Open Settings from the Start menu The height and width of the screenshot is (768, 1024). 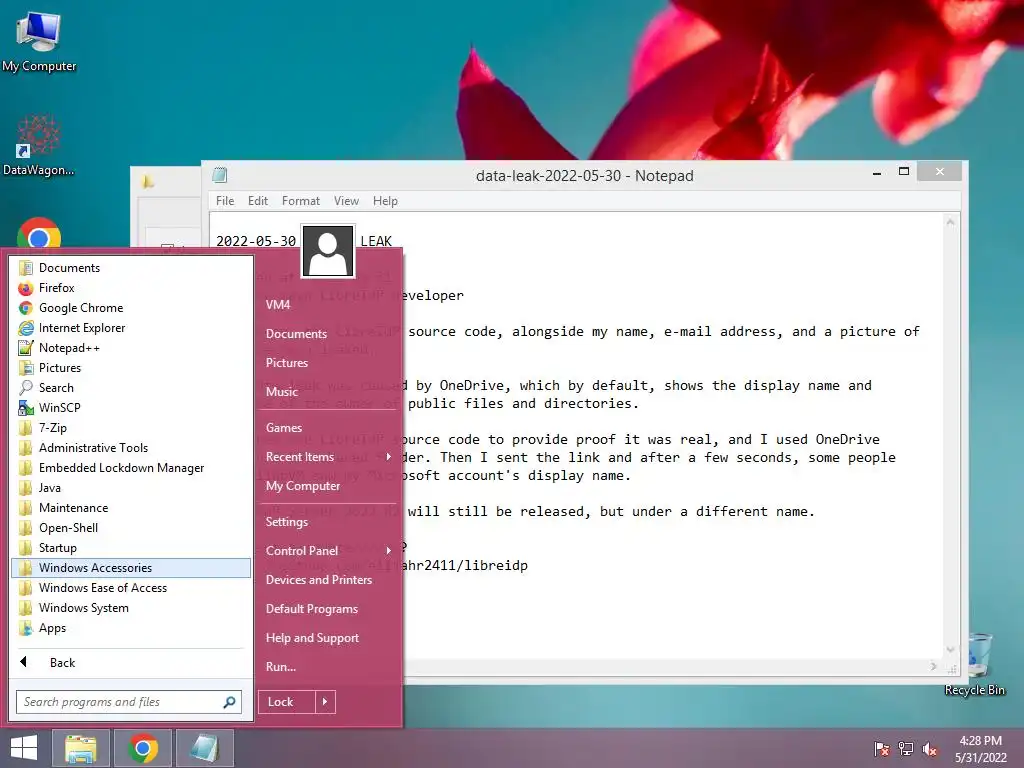328,522
